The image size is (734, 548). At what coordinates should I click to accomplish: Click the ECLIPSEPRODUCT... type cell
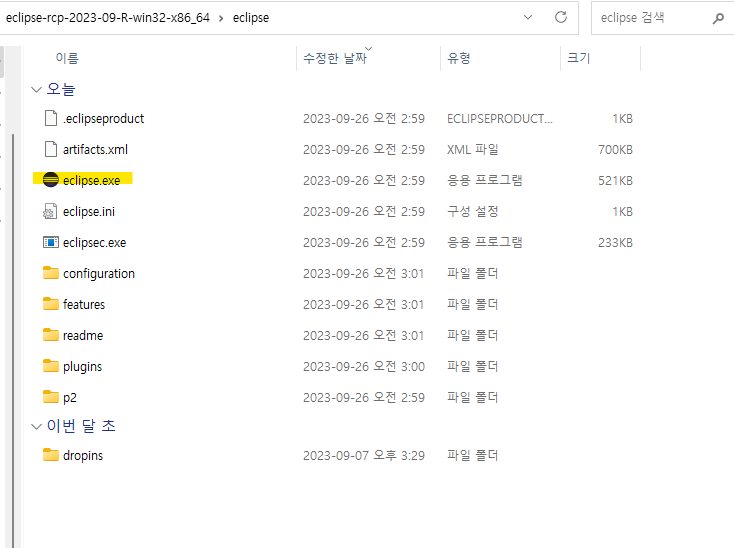coord(500,118)
